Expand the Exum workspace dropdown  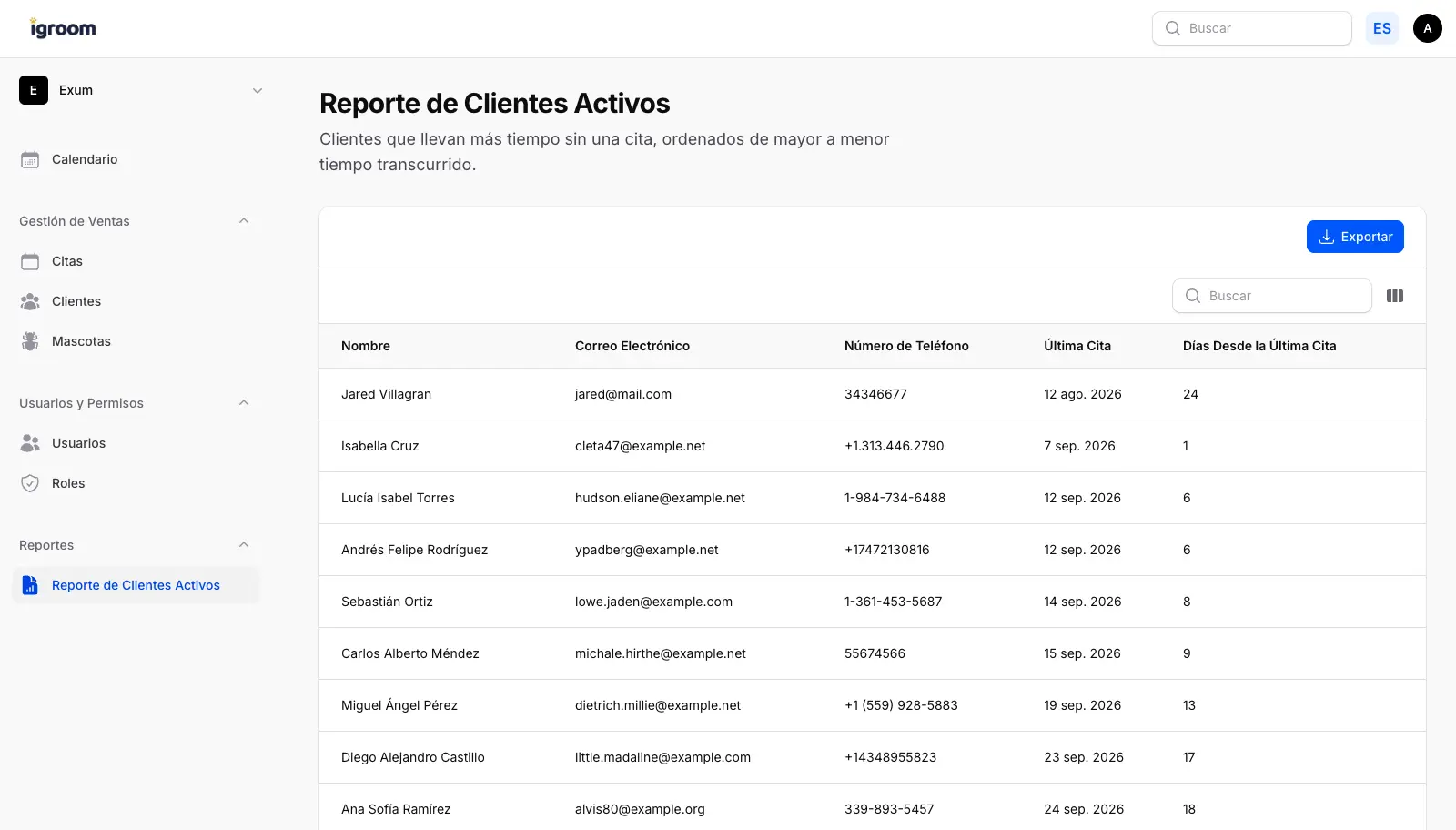coord(258,90)
